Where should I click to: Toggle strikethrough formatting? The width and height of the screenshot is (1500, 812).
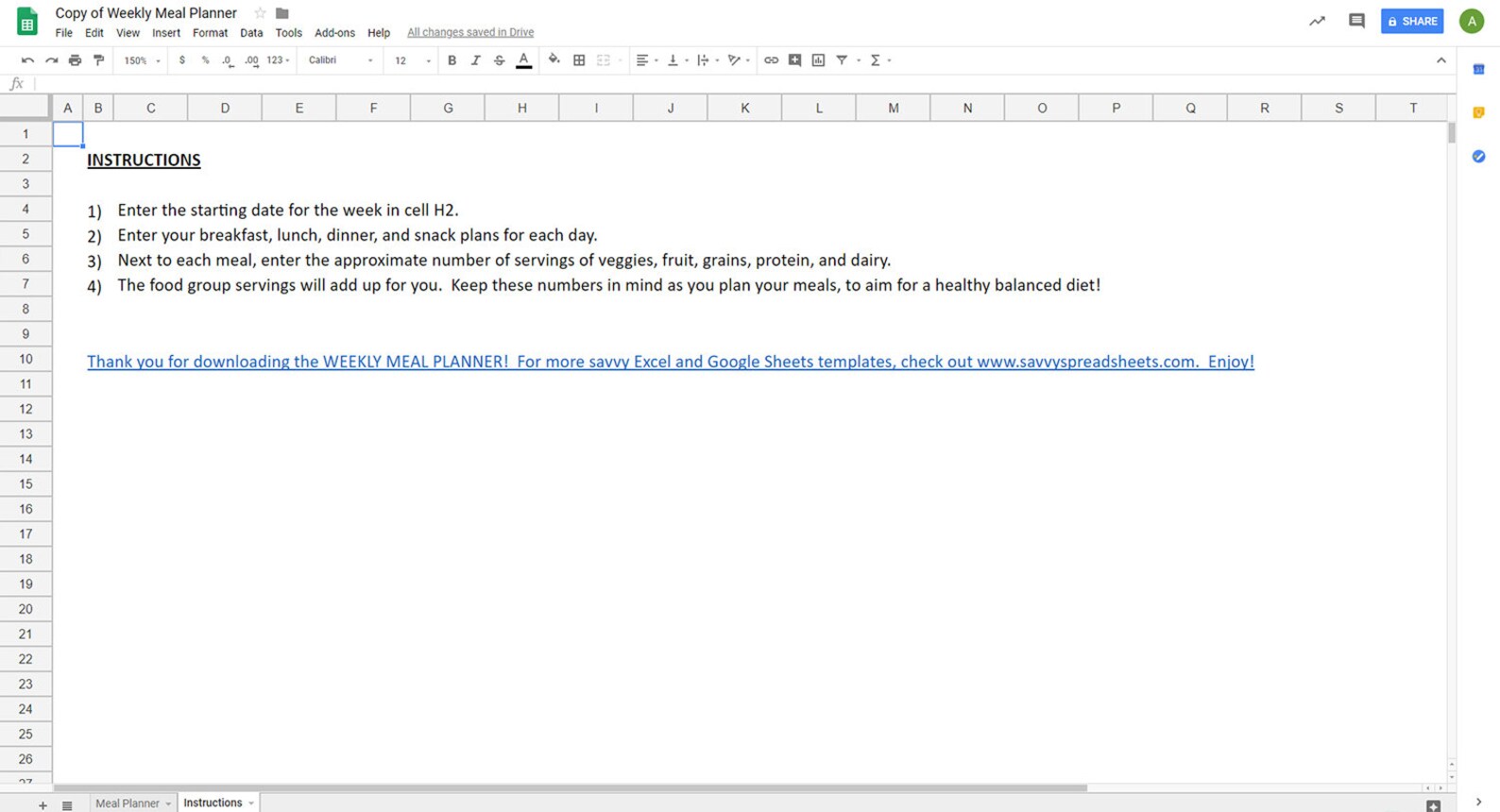pyautogui.click(x=499, y=60)
